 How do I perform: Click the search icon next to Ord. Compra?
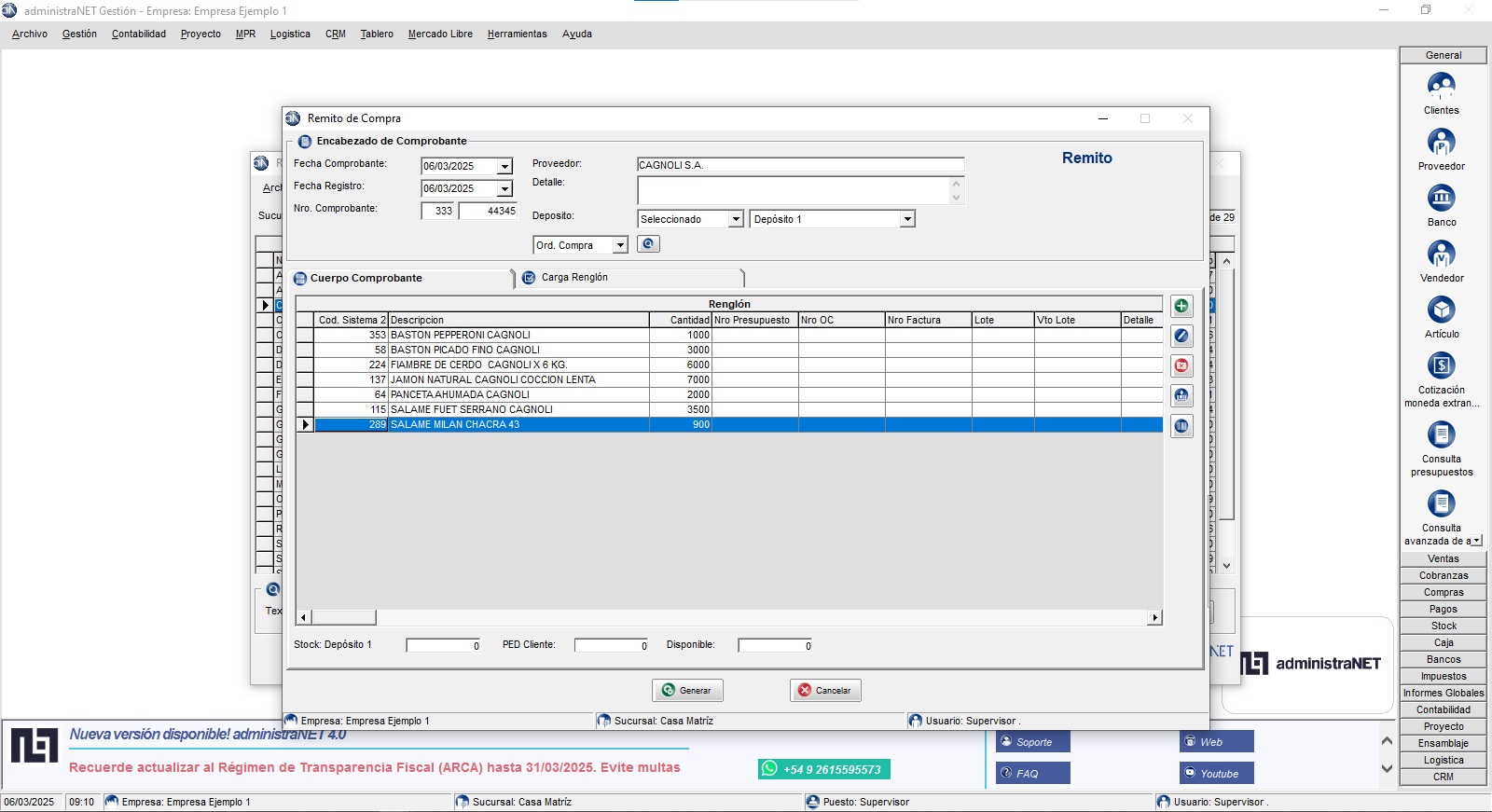tap(648, 243)
